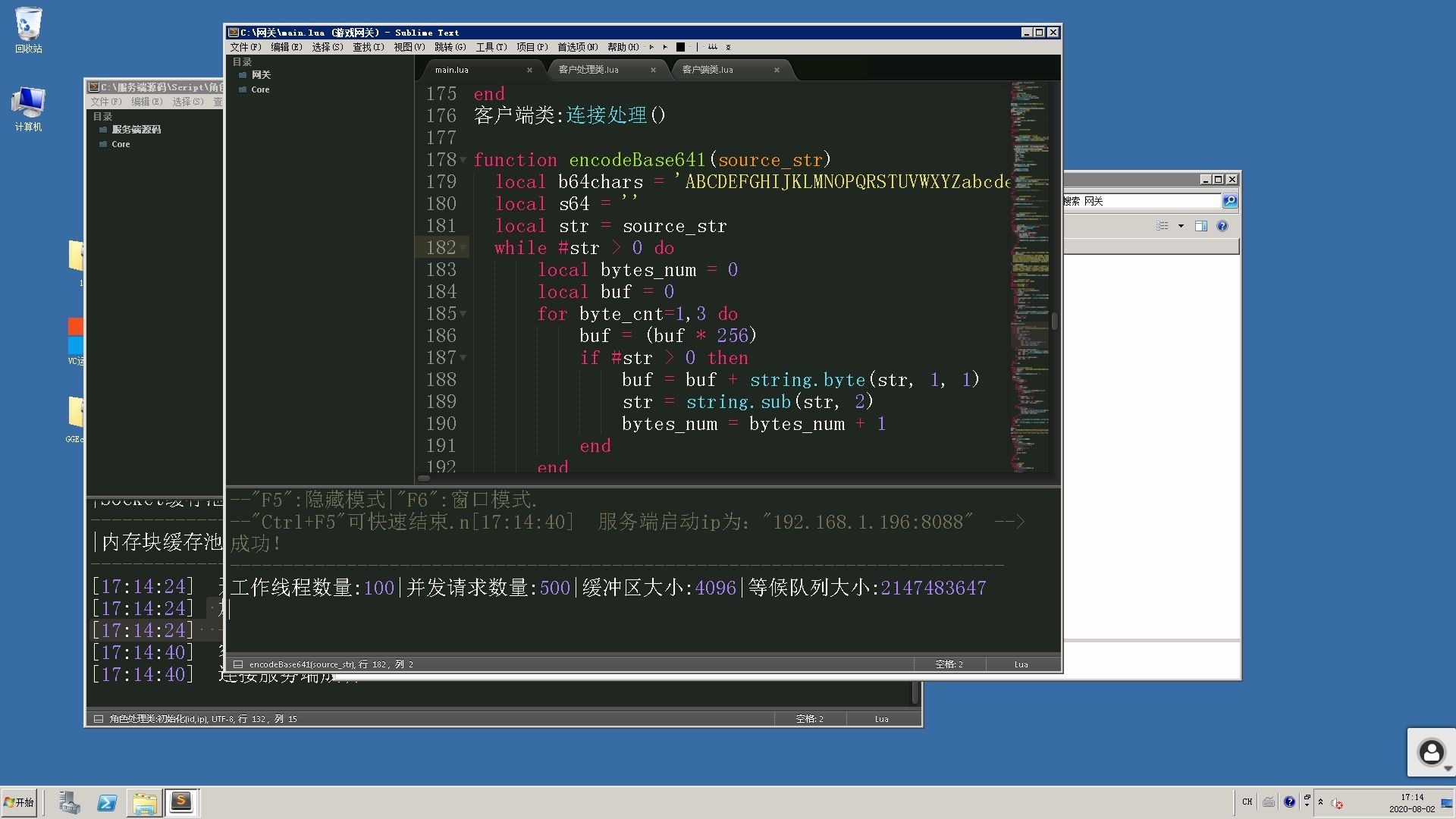This screenshot has width=1456, height=819.
Task: Change Explorer view with list icon
Action: tap(1163, 226)
